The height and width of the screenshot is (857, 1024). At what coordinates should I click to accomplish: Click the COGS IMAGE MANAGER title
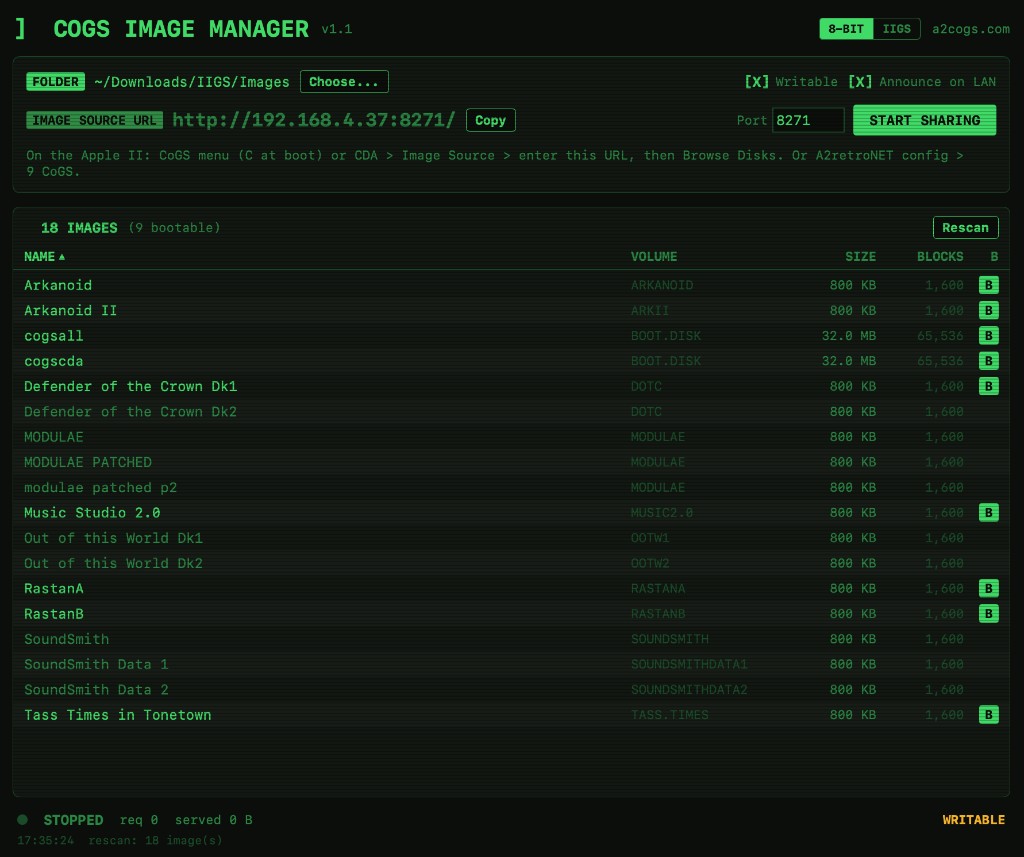(181, 29)
